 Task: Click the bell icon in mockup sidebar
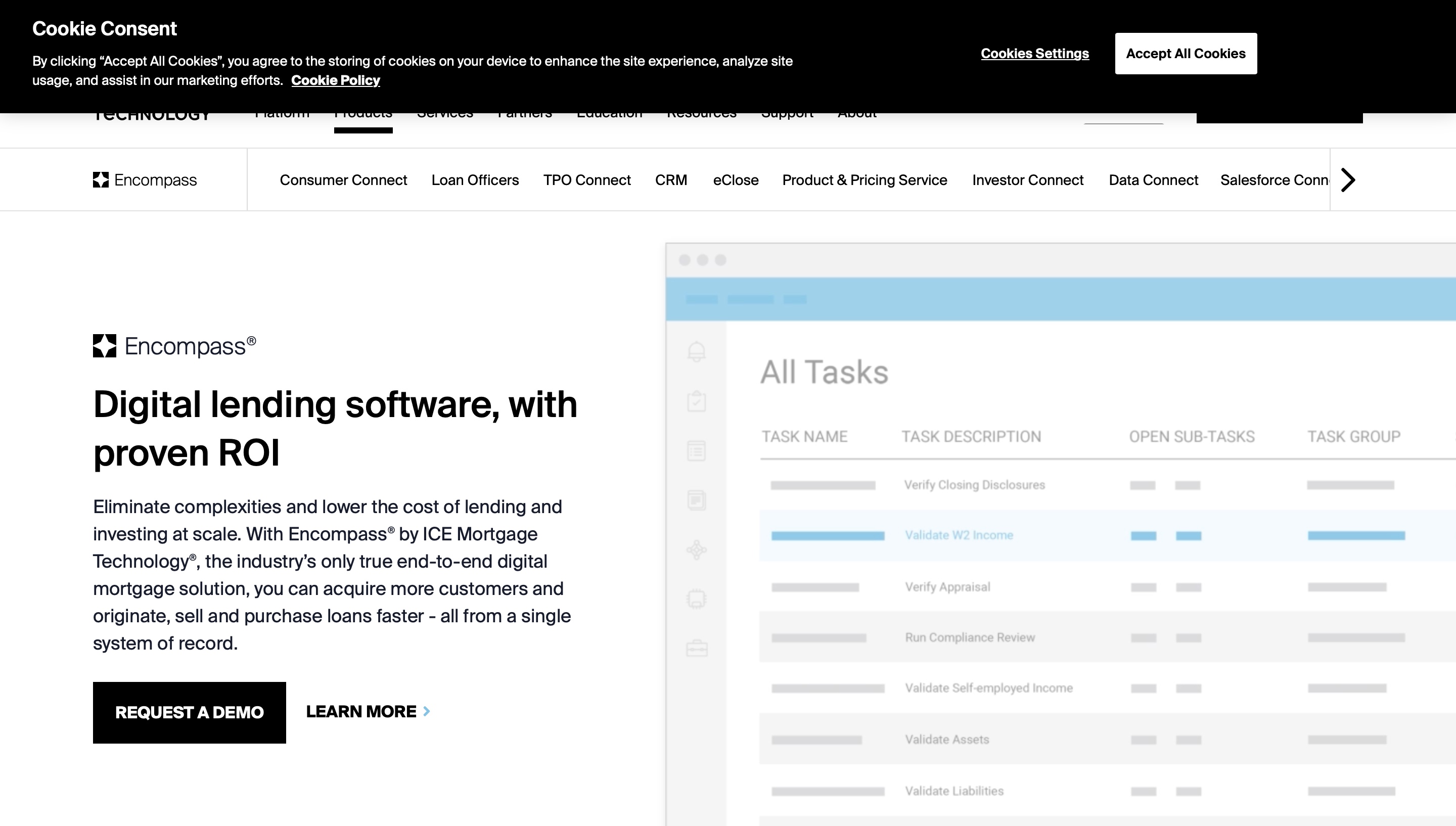(697, 352)
